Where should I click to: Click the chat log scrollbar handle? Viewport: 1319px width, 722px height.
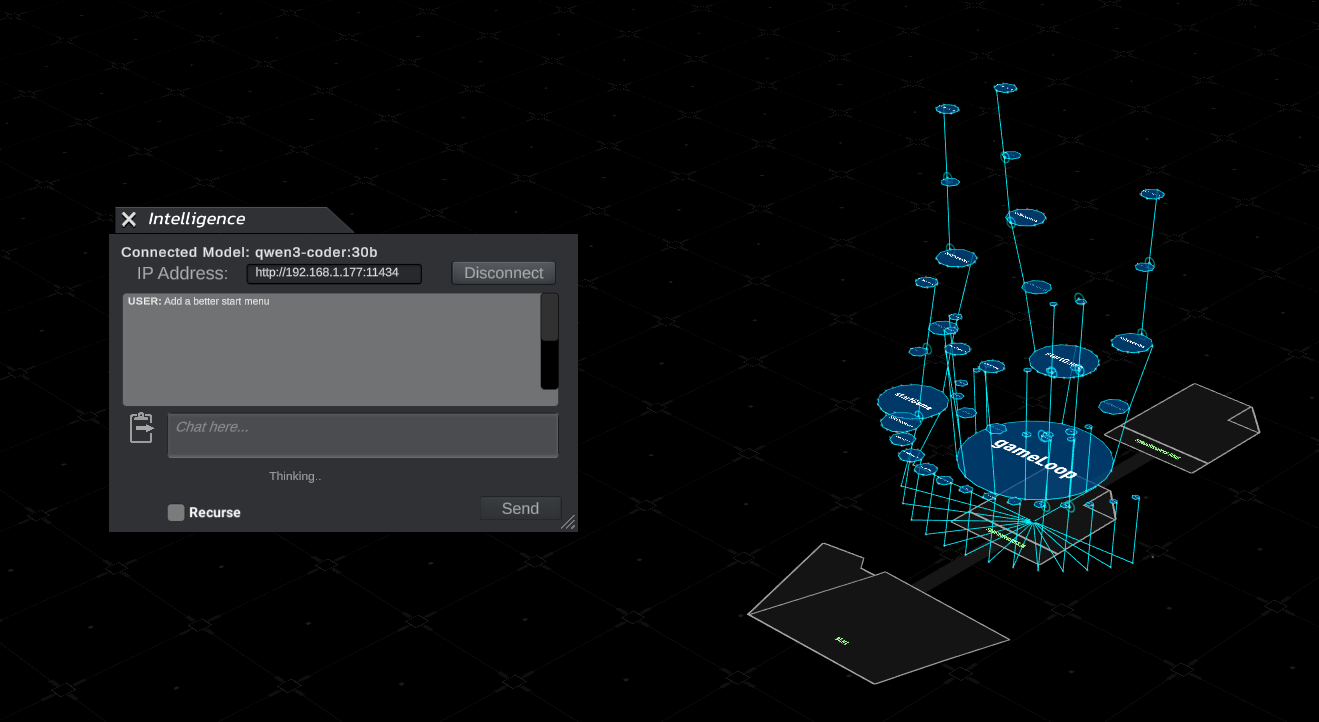549,317
